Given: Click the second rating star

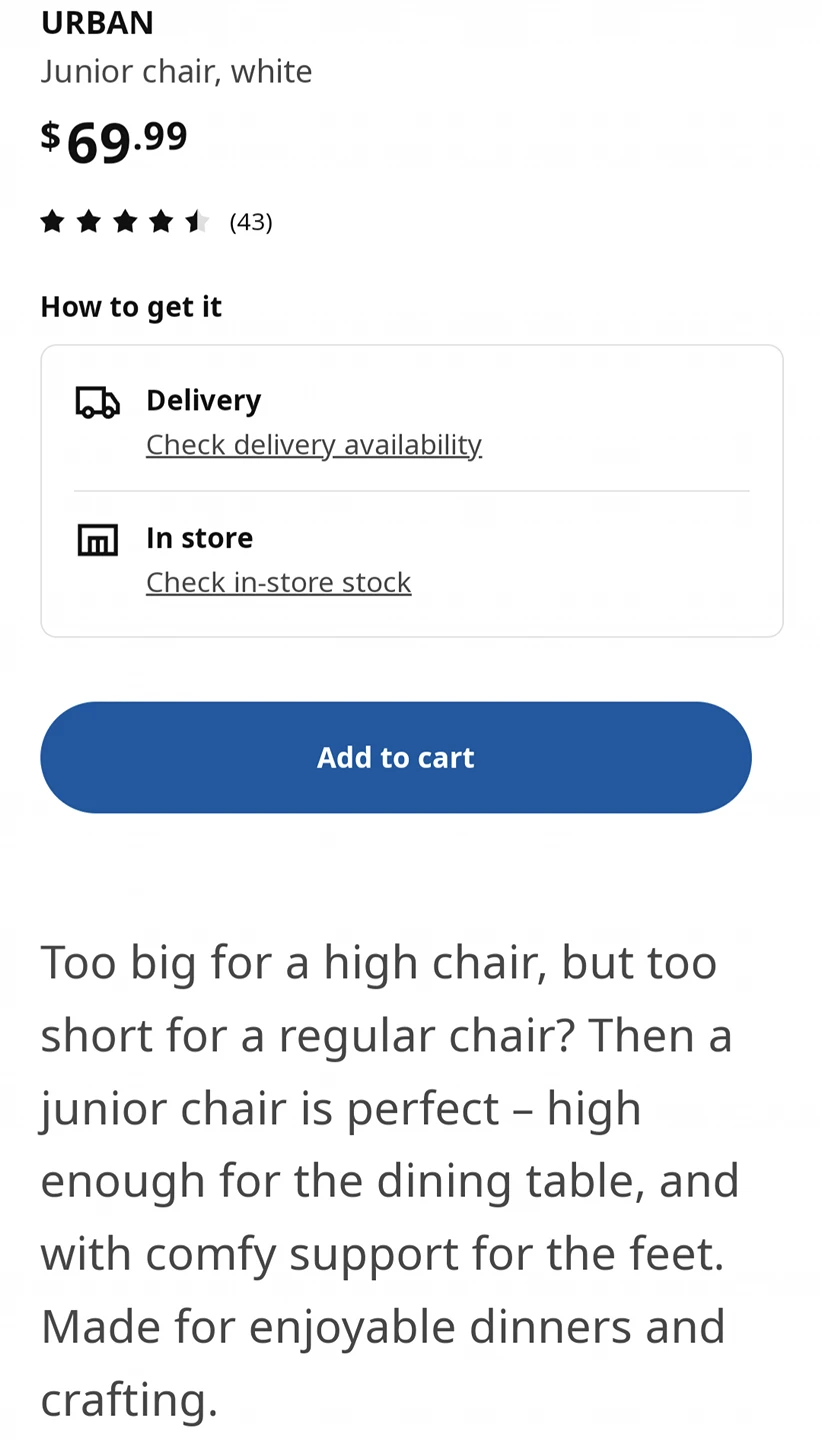Looking at the screenshot, I should click(88, 221).
